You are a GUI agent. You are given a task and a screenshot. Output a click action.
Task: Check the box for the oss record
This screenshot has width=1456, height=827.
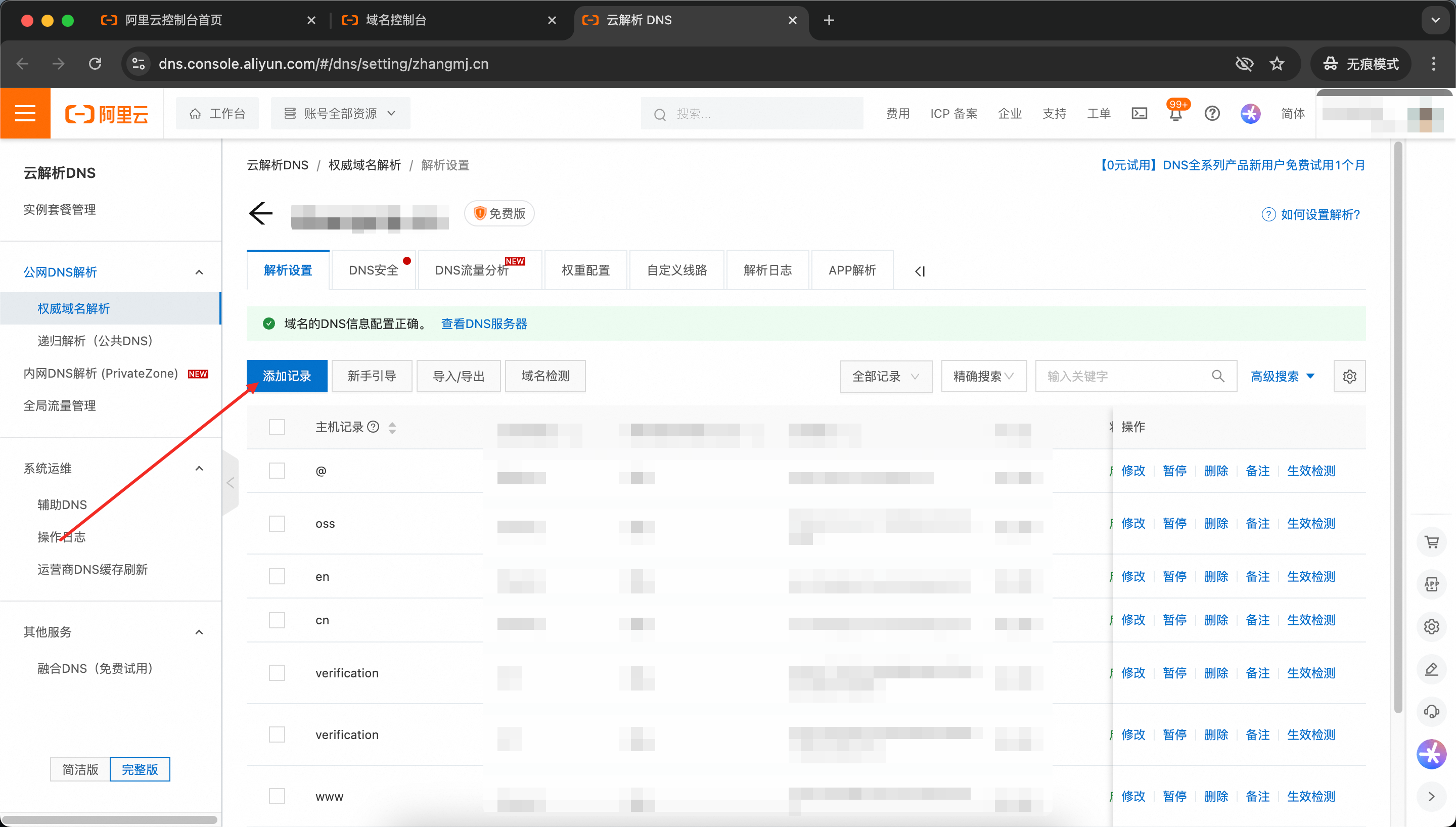[x=277, y=523]
